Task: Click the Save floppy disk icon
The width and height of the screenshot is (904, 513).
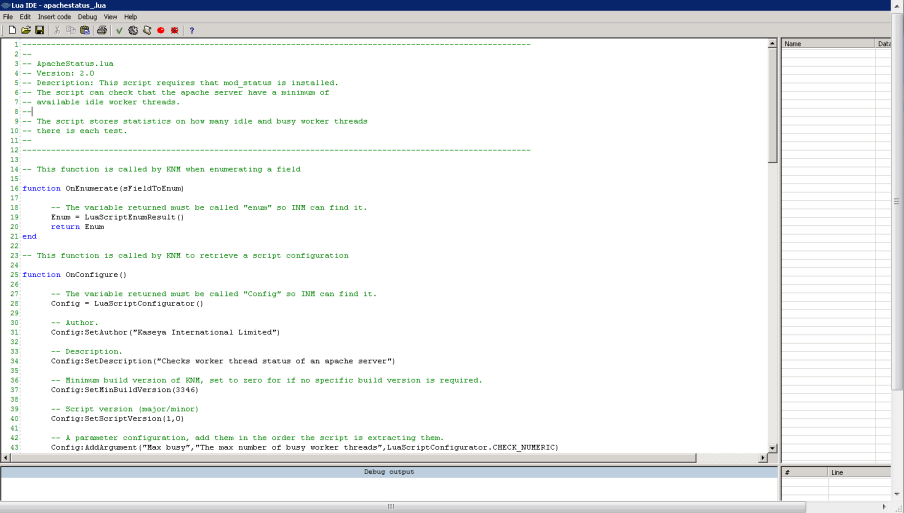Action: click(39, 30)
